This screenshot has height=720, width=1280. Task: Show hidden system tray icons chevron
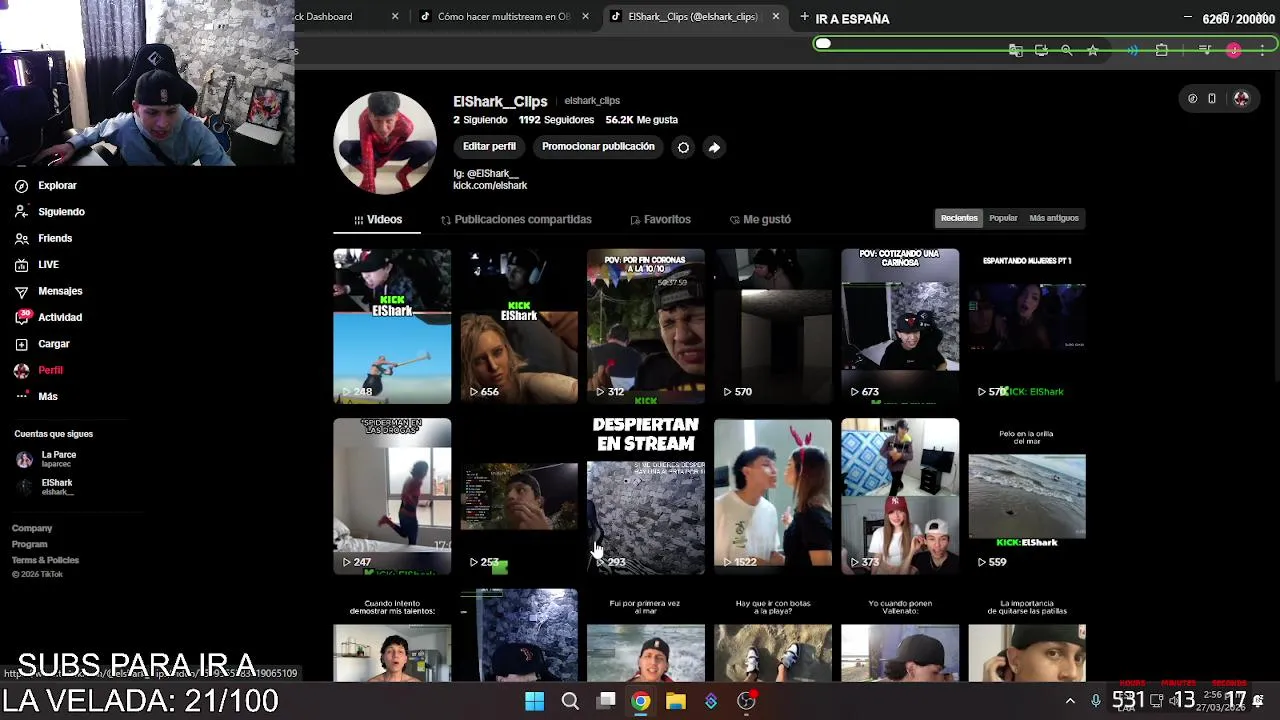[1070, 701]
